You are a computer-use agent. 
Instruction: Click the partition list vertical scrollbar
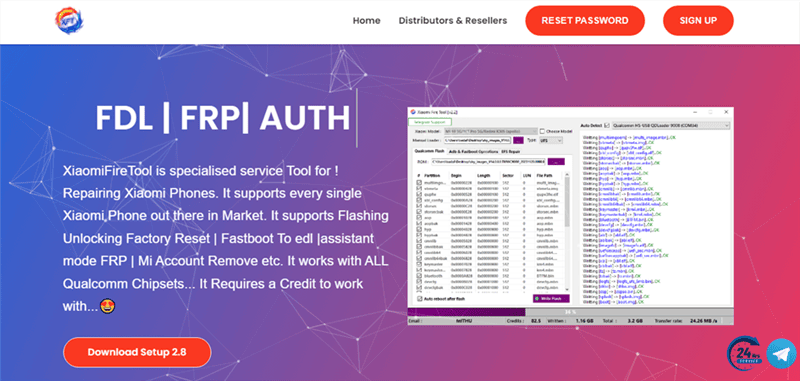coord(567,233)
